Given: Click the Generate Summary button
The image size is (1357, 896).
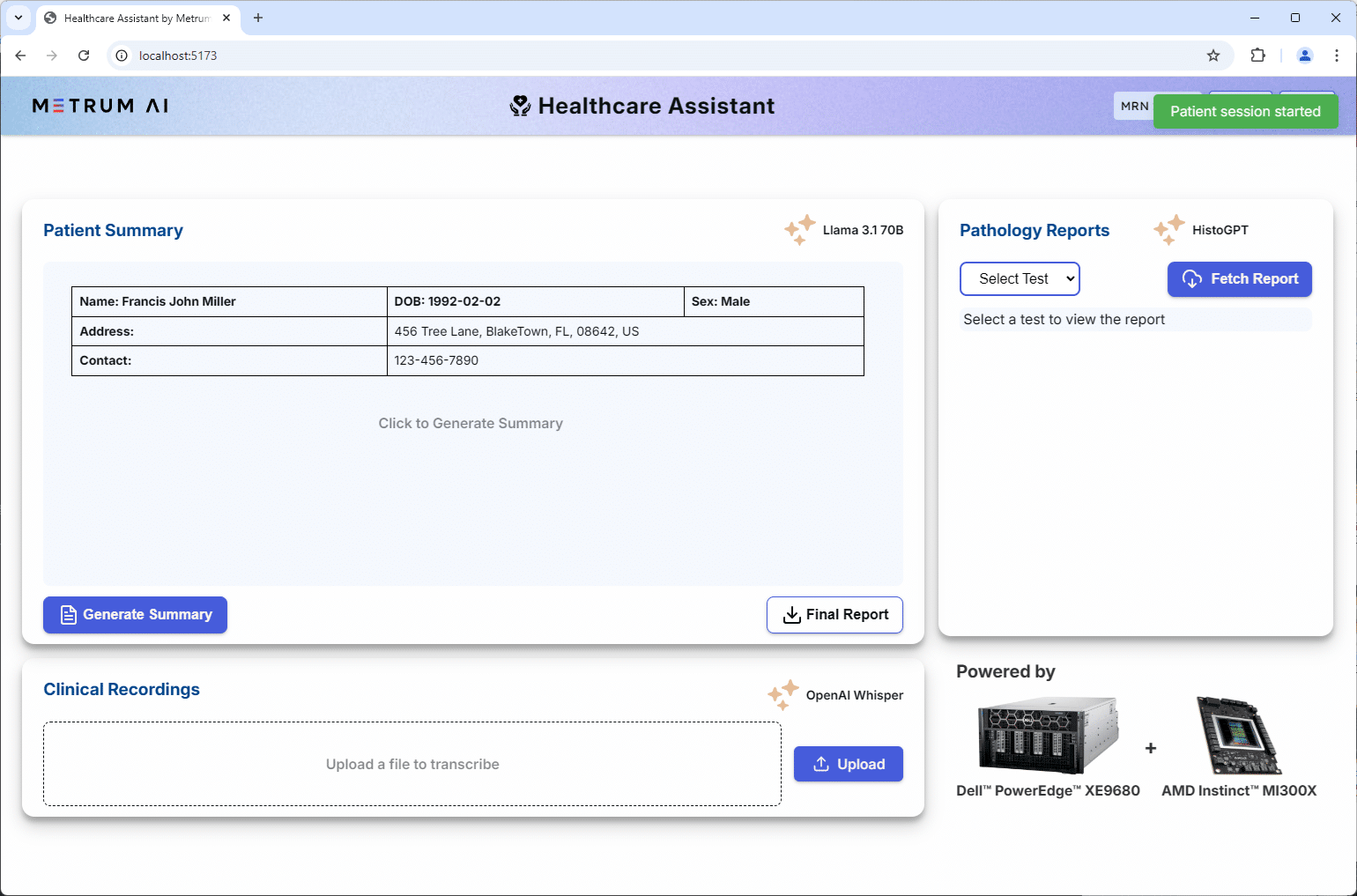Looking at the screenshot, I should pyautogui.click(x=135, y=615).
